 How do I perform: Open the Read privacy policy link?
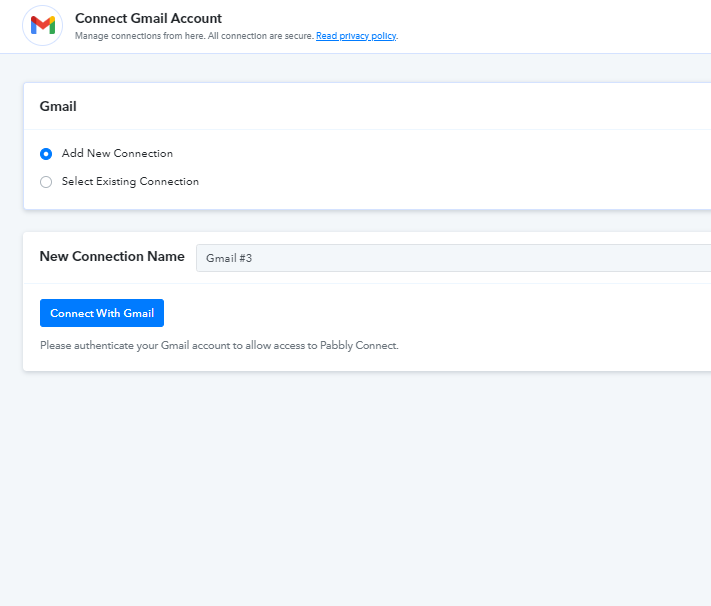click(356, 36)
